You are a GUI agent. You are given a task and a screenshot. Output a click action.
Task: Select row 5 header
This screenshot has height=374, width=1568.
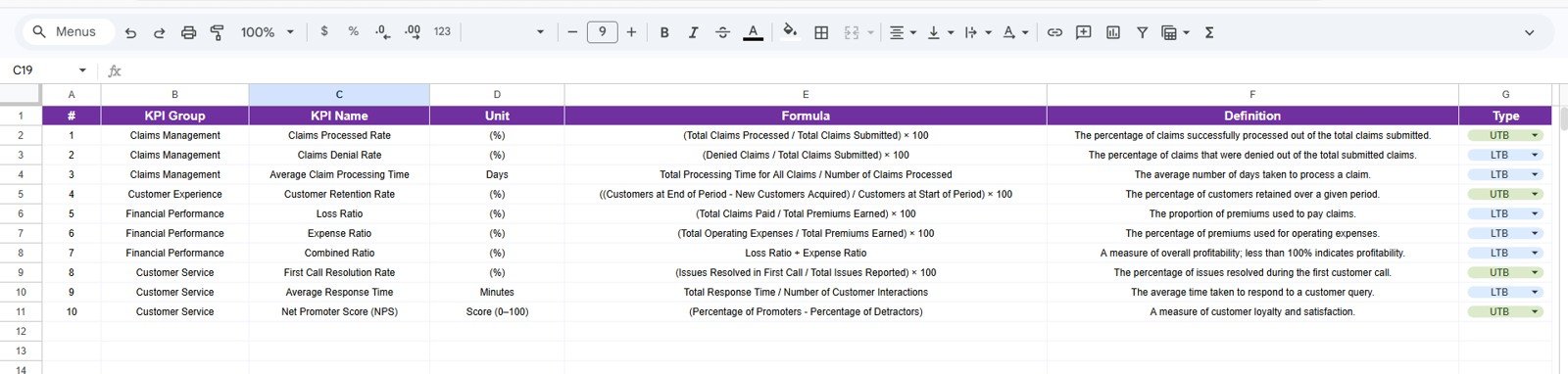[x=21, y=194]
